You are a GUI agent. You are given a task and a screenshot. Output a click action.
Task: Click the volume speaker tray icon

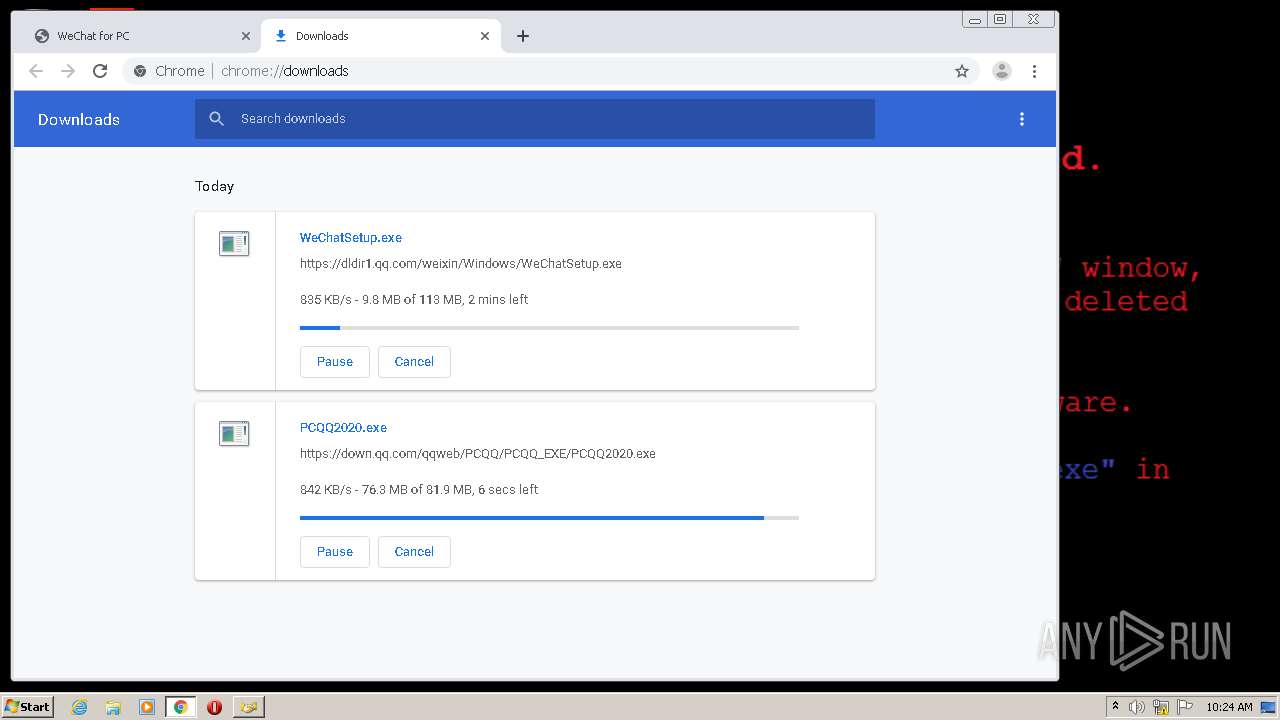point(1137,707)
